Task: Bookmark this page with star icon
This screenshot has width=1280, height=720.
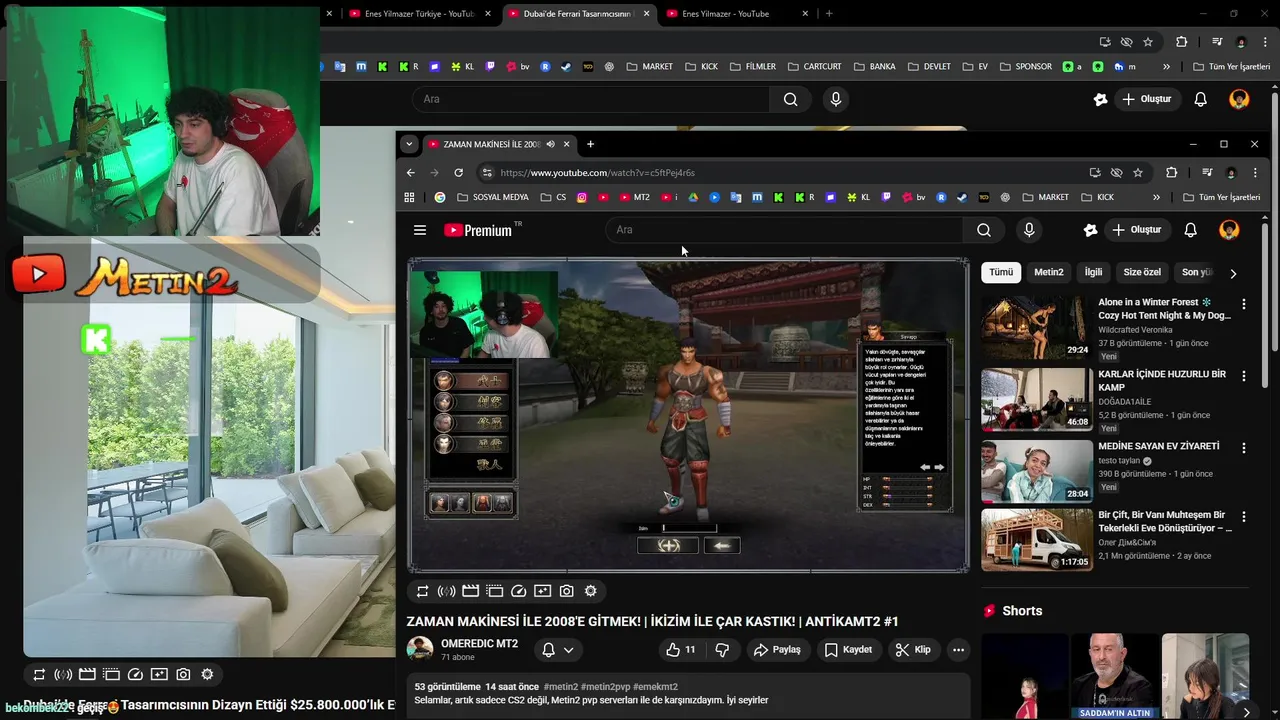Action: point(1138,172)
